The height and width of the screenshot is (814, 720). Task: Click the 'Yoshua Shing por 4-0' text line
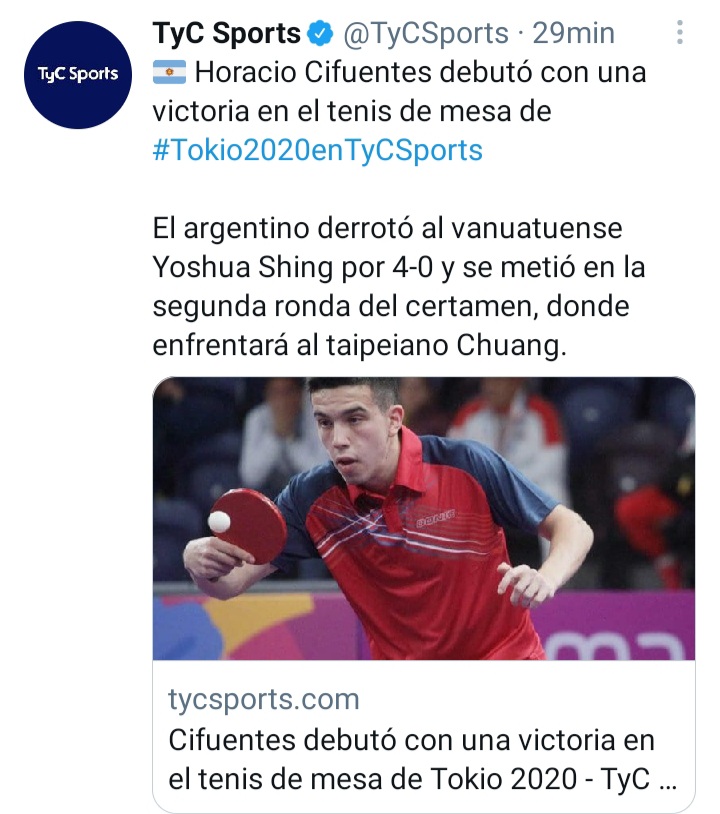coord(399,267)
